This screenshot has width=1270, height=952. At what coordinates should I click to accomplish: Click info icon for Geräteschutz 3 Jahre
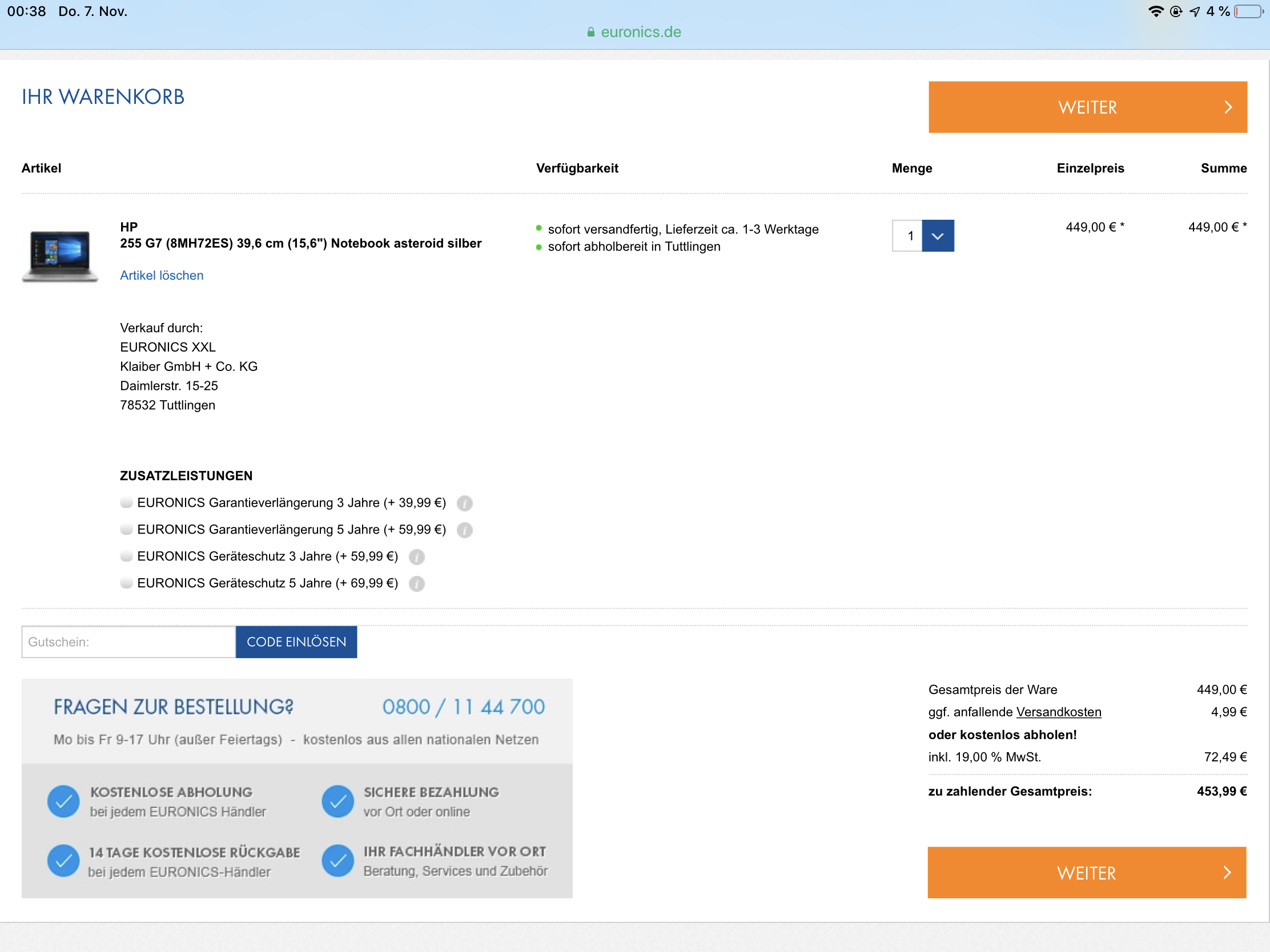tap(416, 556)
